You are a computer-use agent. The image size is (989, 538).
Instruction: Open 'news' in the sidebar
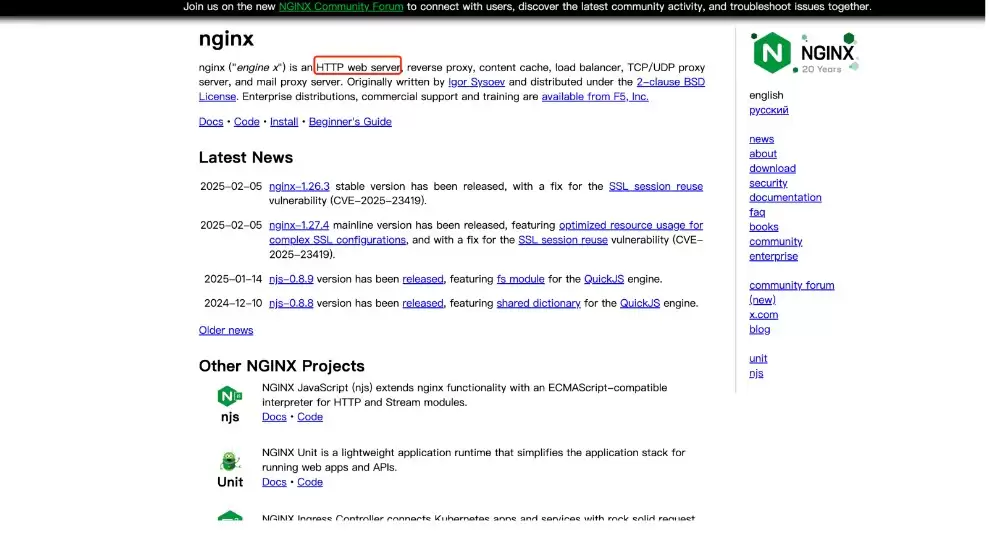(x=761, y=139)
